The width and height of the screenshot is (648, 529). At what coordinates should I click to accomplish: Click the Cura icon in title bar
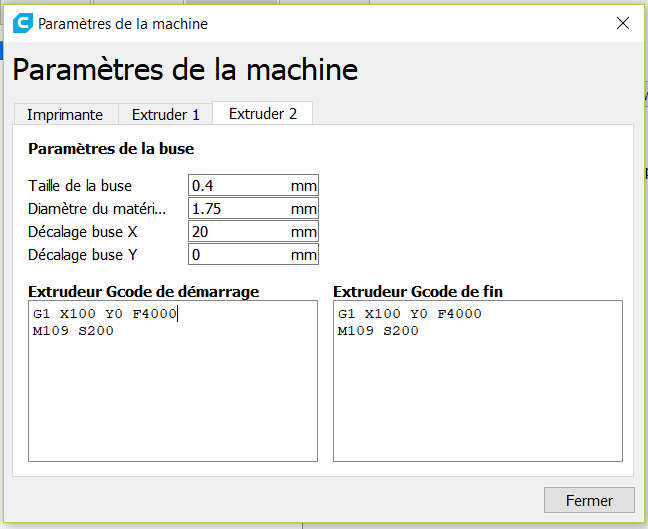[x=22, y=23]
